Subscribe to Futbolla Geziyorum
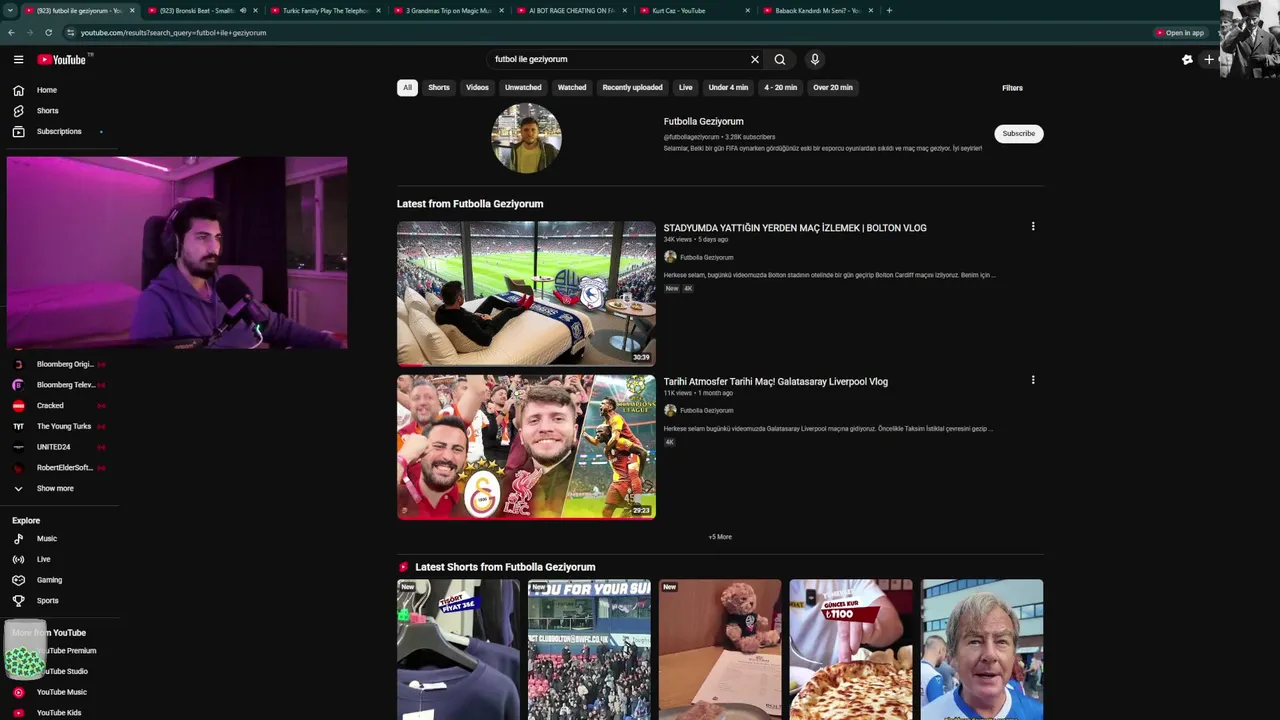 [x=1019, y=133]
